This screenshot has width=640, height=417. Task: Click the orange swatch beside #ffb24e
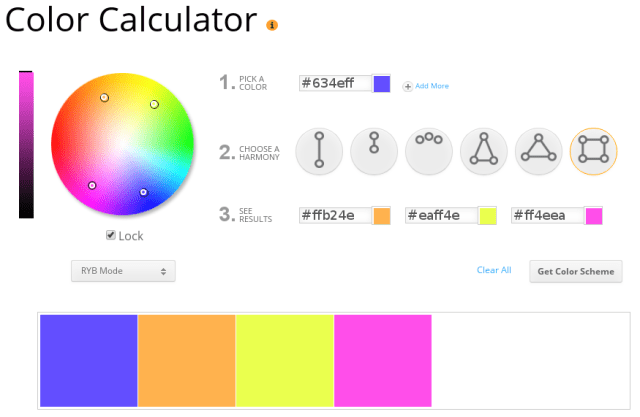(x=382, y=216)
